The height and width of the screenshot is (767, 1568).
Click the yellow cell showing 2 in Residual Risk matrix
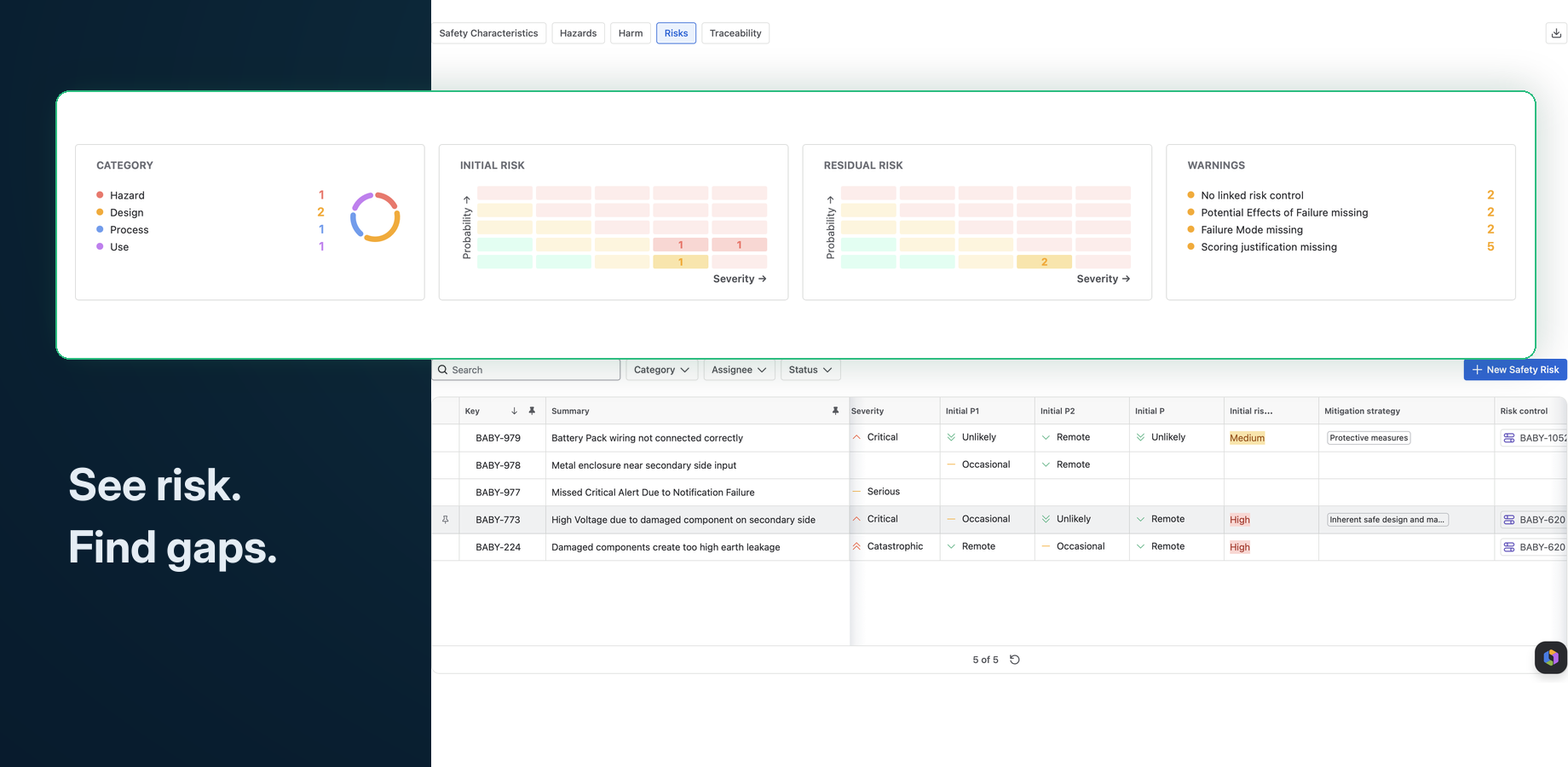coord(1044,262)
